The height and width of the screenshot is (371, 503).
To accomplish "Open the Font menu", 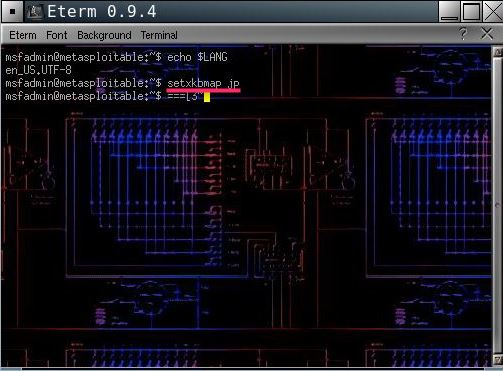I will coord(57,35).
